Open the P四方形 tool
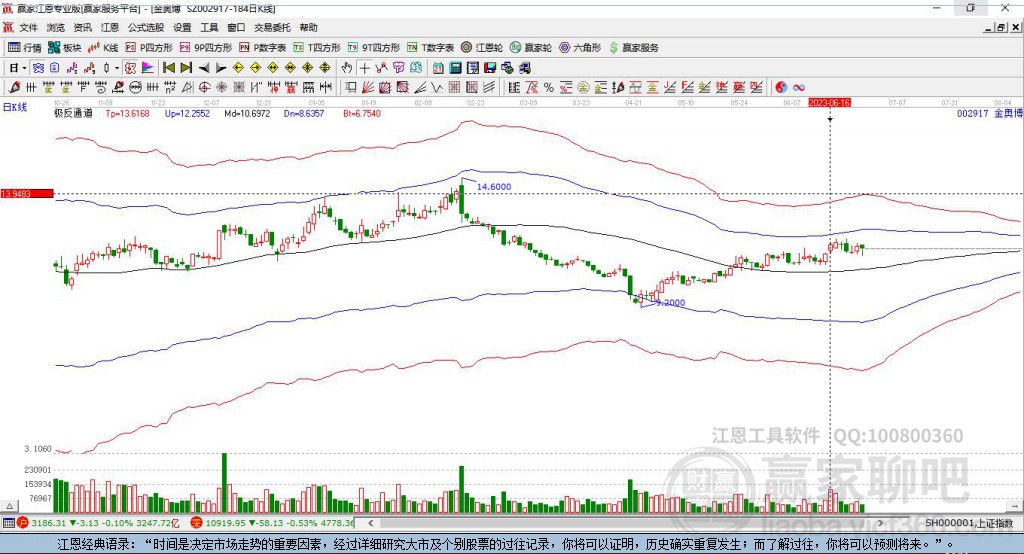This screenshot has width=1024, height=554. click(x=149, y=48)
